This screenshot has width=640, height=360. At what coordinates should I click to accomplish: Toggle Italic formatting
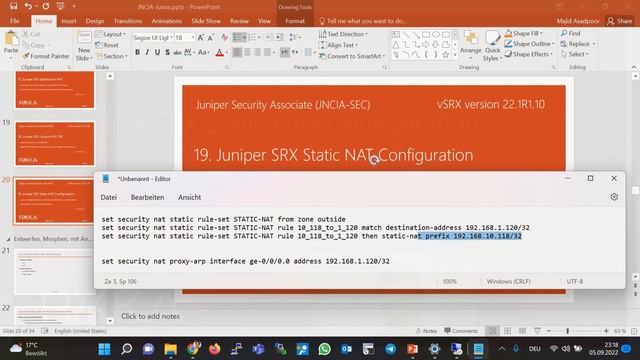(x=147, y=52)
